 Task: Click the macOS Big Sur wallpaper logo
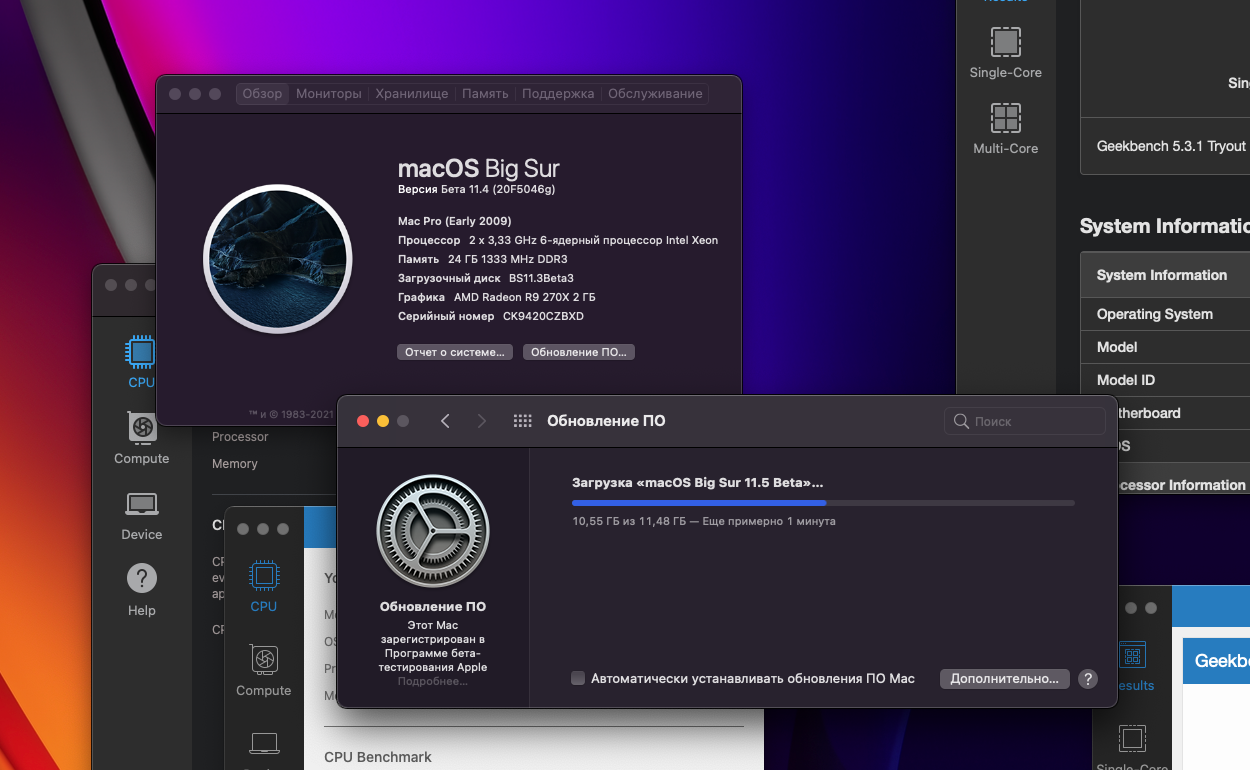(x=278, y=258)
